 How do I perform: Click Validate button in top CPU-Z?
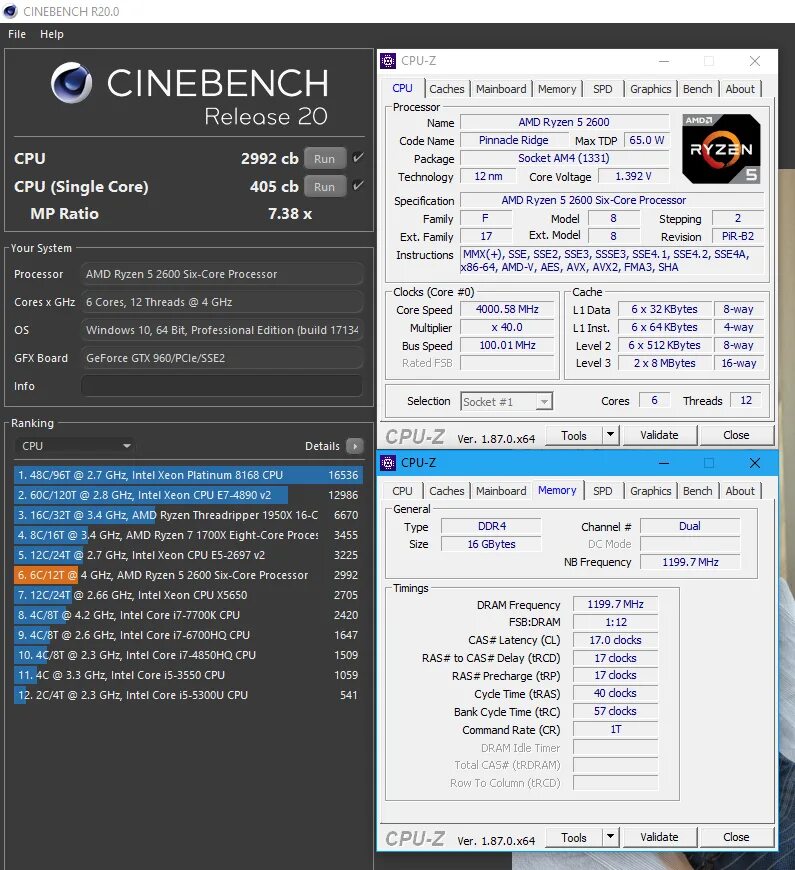[x=659, y=435]
